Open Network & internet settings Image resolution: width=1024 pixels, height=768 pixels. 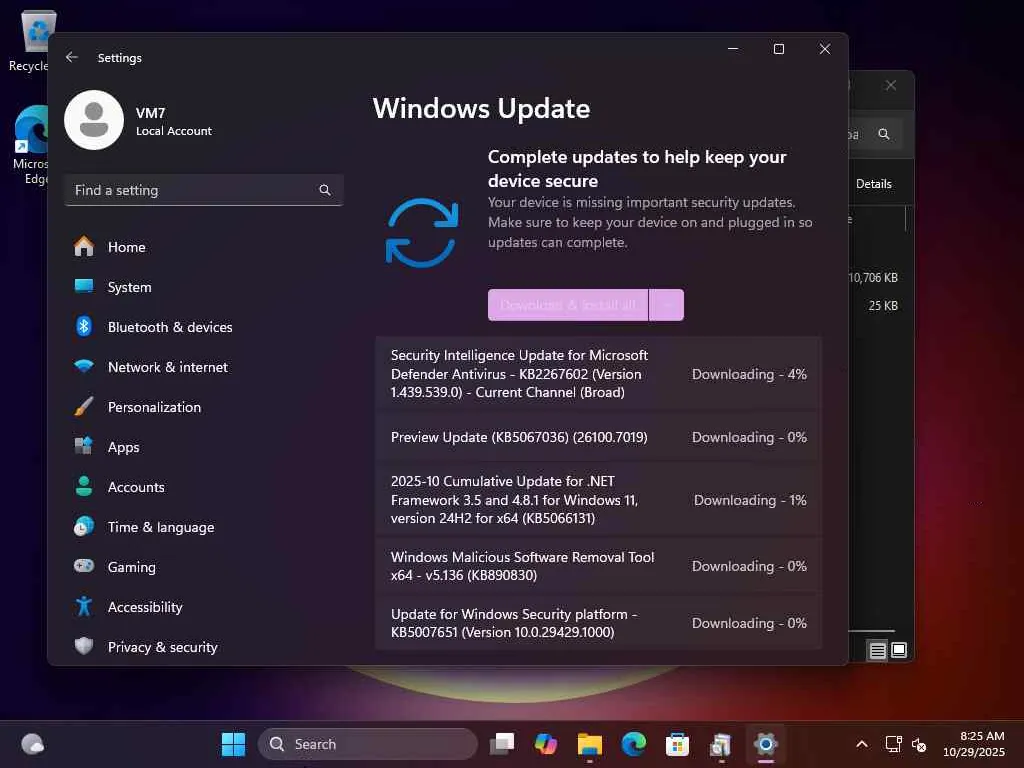tap(204, 367)
